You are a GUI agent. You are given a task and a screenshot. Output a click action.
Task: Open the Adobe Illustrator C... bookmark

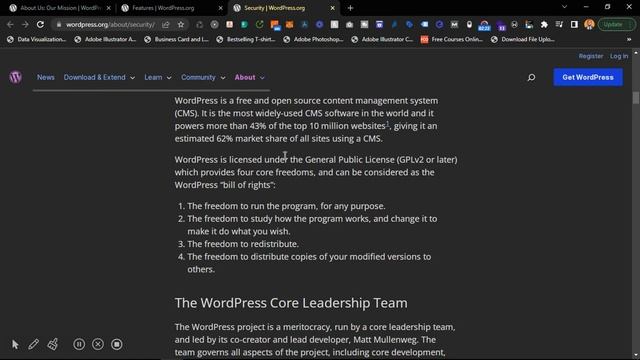click(382, 39)
